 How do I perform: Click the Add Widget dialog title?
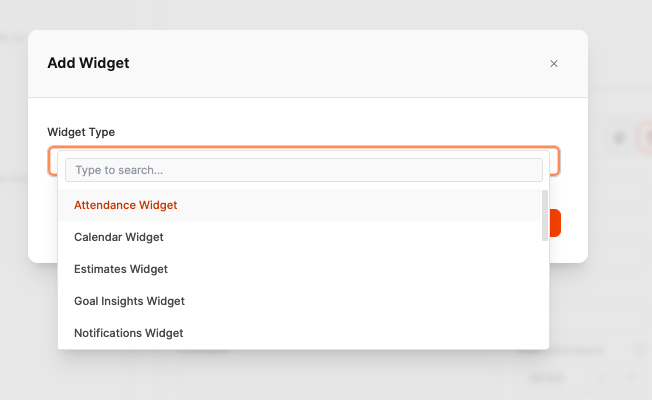pos(88,64)
